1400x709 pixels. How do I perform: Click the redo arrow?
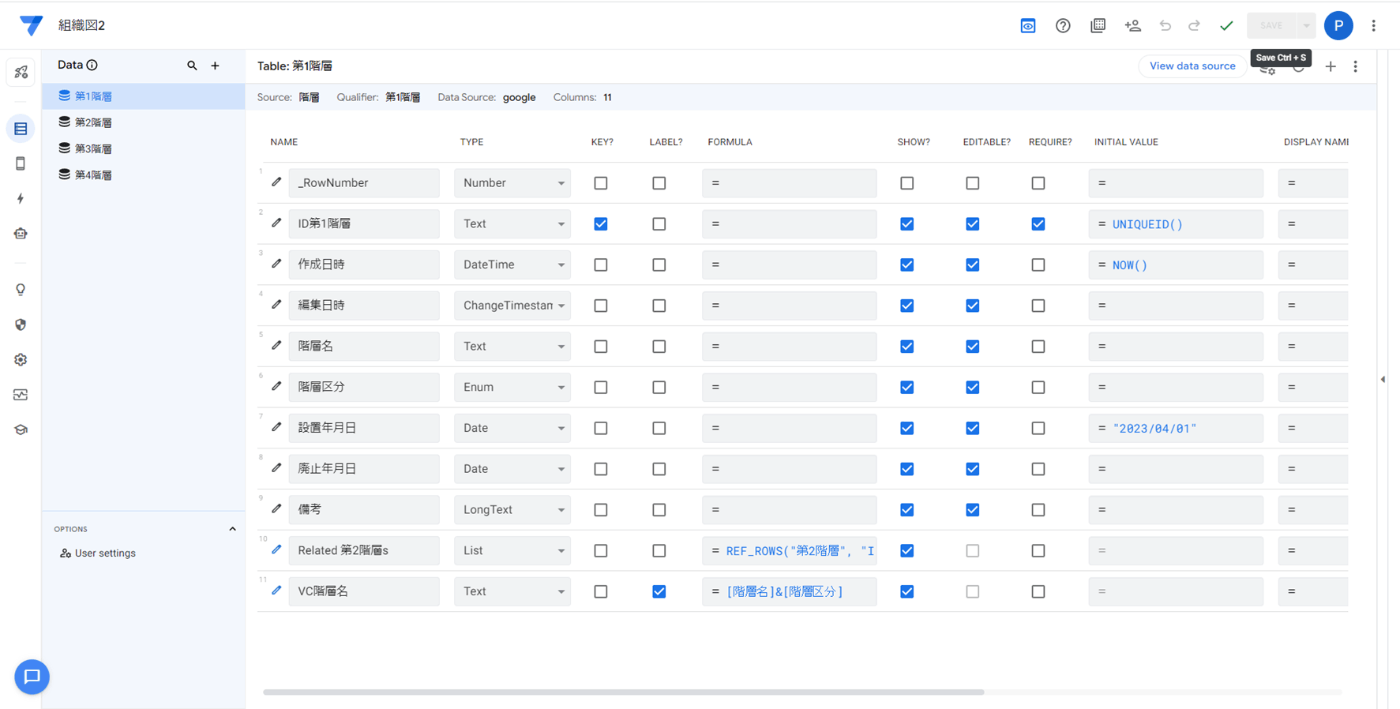1194,26
